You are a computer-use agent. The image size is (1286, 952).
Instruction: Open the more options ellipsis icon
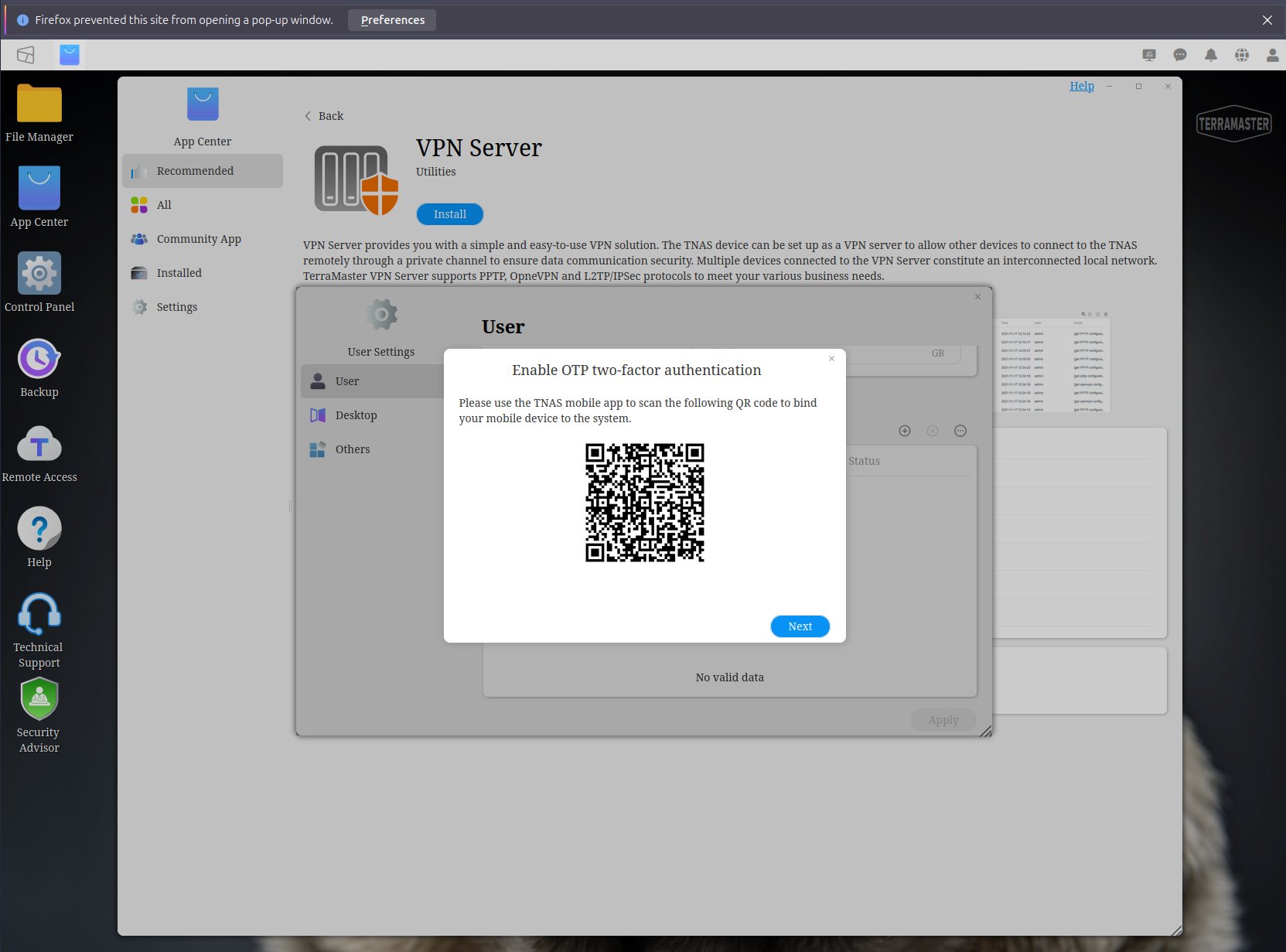click(960, 431)
